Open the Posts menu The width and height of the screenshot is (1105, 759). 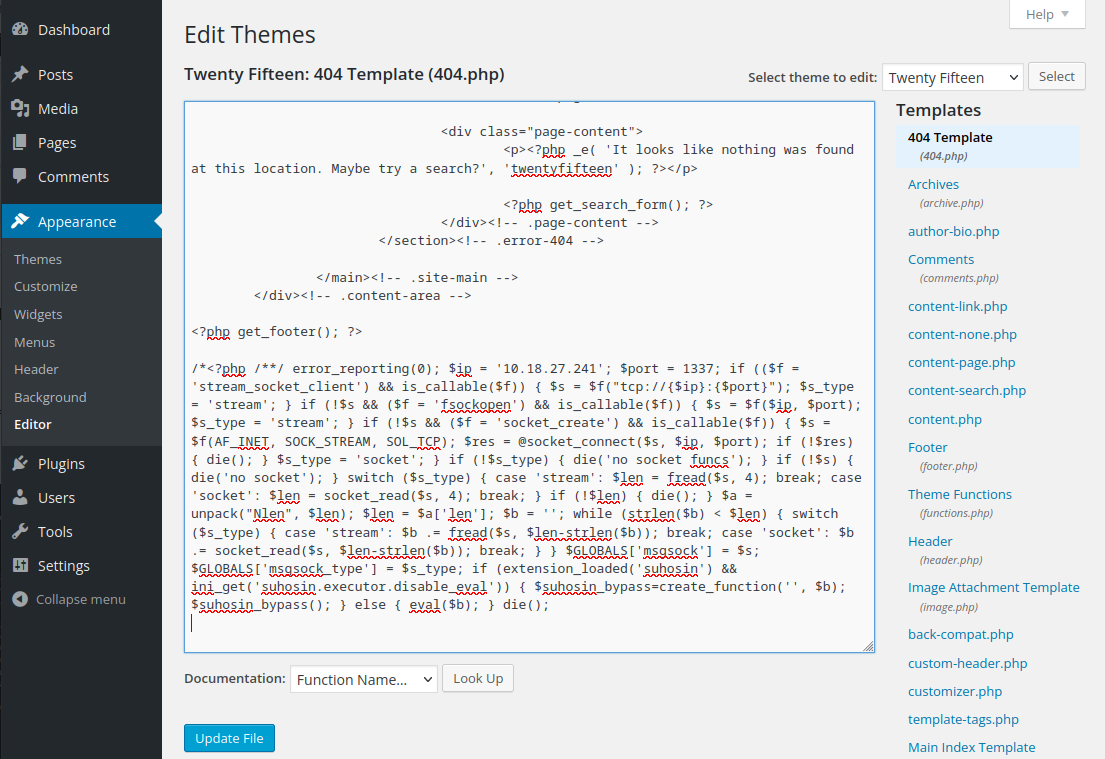click(x=56, y=75)
